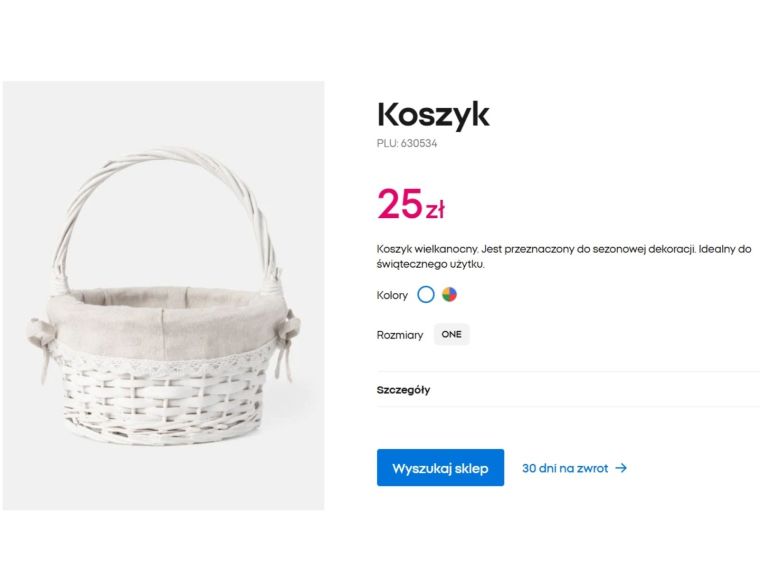Image resolution: width=760 pixels, height=570 pixels.
Task: Select the white color swatch
Action: (426, 295)
